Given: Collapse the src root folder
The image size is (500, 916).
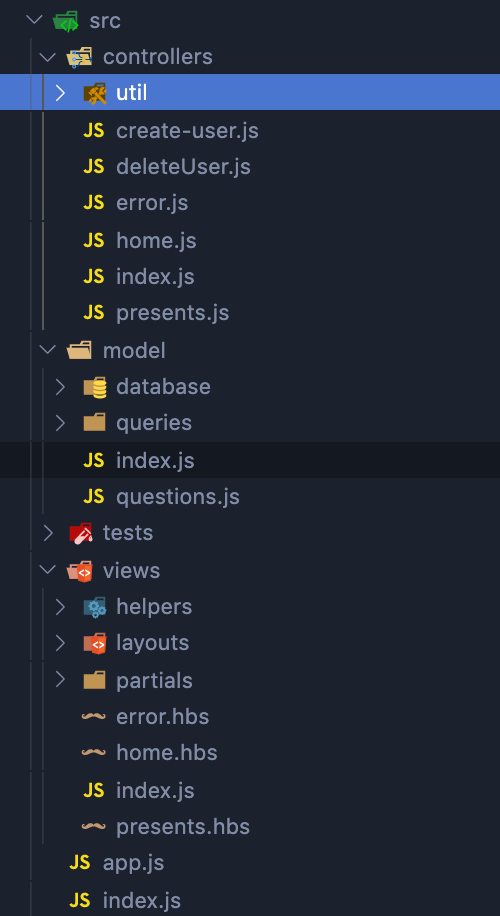Looking at the screenshot, I should pos(34,20).
